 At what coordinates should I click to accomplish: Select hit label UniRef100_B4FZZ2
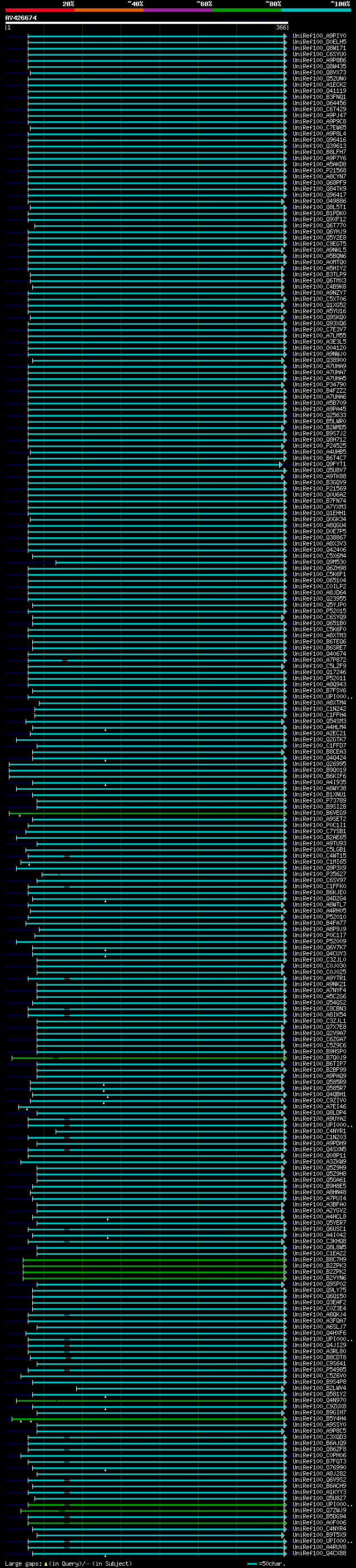point(319,391)
